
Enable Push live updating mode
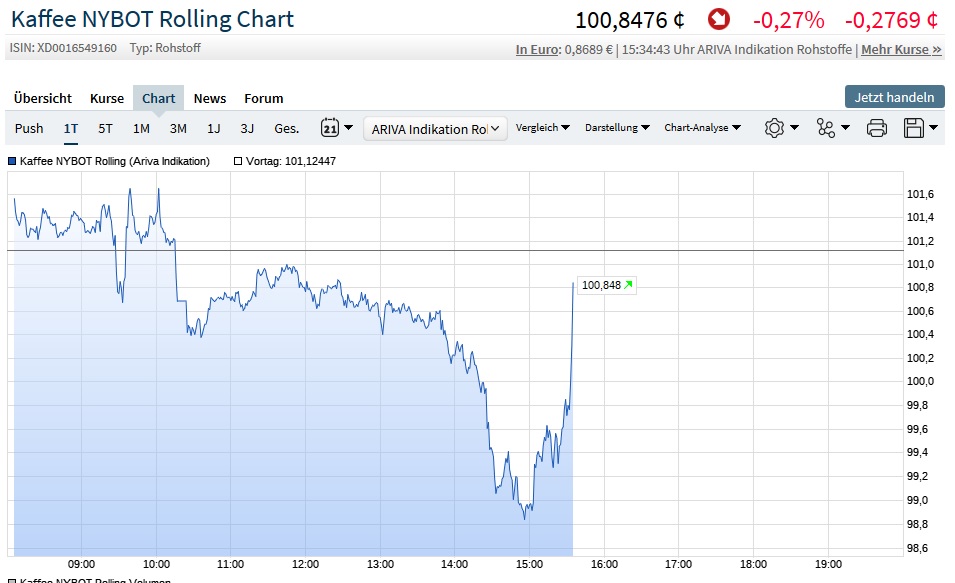(29, 128)
